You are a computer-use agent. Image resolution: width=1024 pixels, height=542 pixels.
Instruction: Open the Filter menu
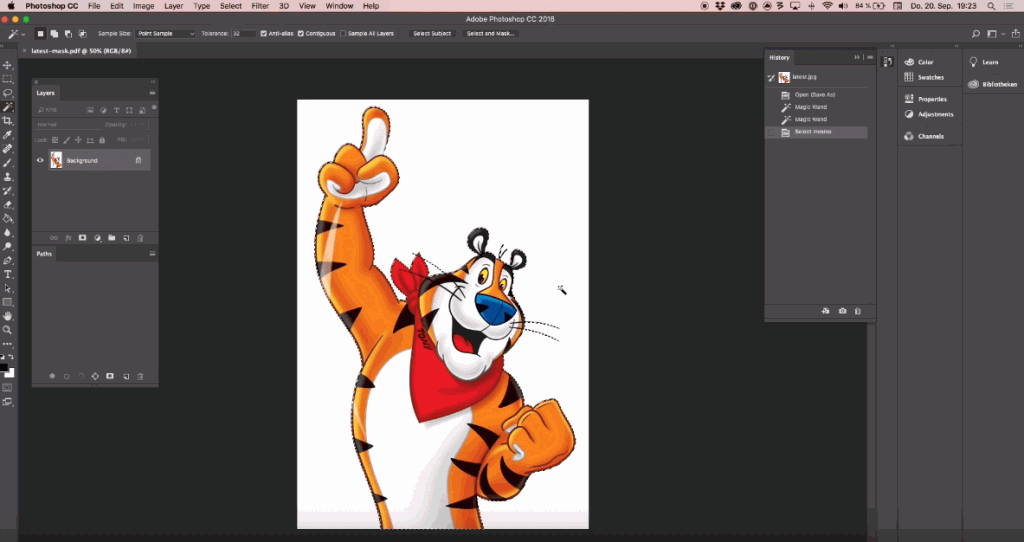pyautogui.click(x=260, y=6)
